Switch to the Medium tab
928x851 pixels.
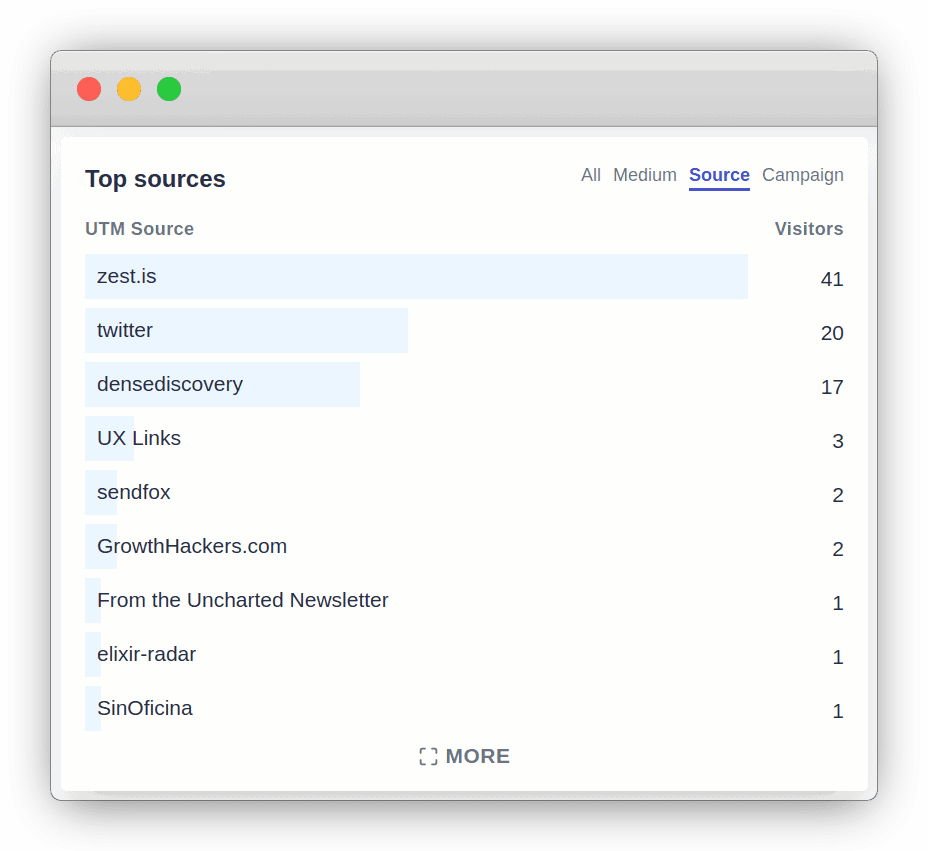tap(644, 175)
